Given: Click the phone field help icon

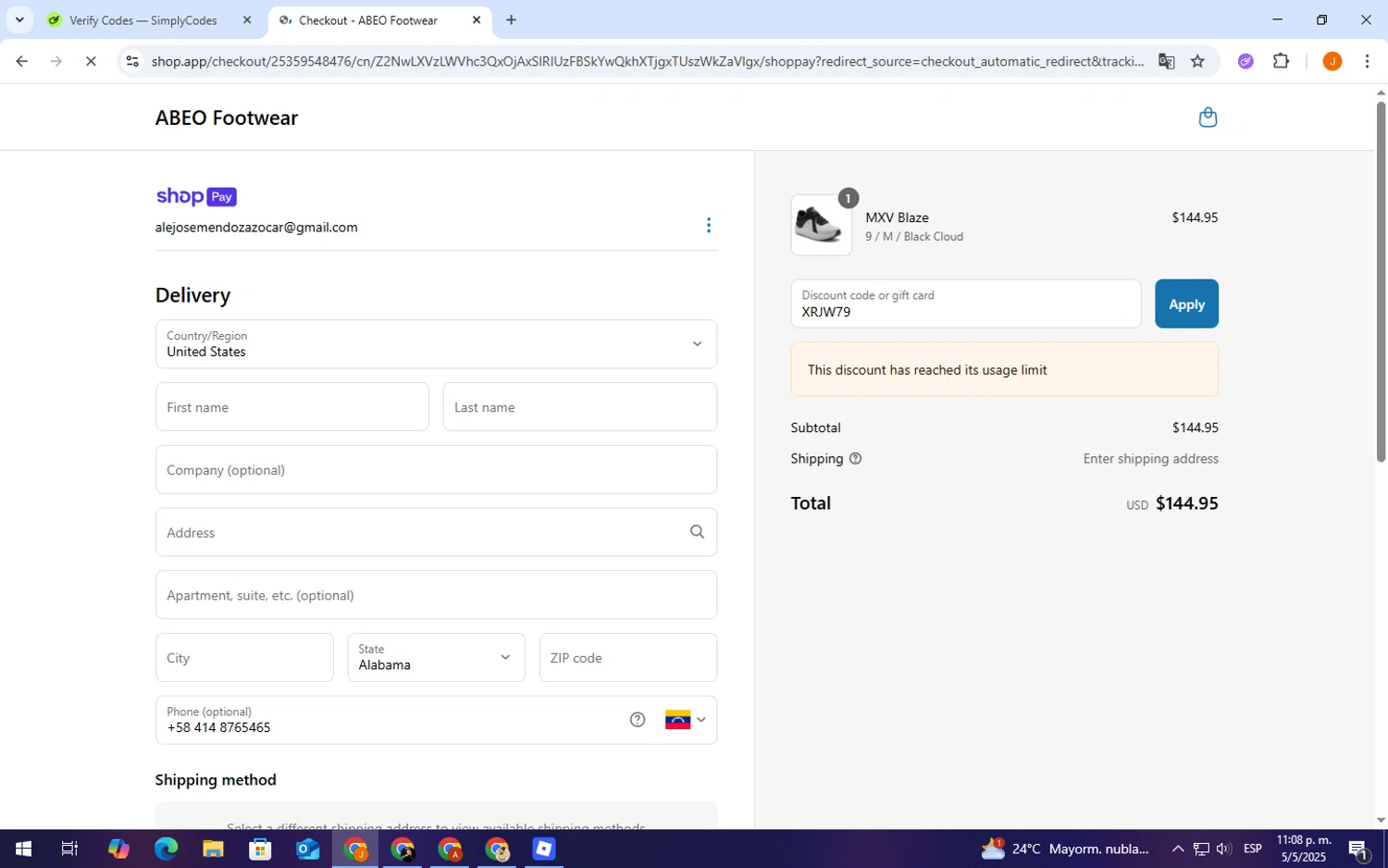Looking at the screenshot, I should point(638,720).
